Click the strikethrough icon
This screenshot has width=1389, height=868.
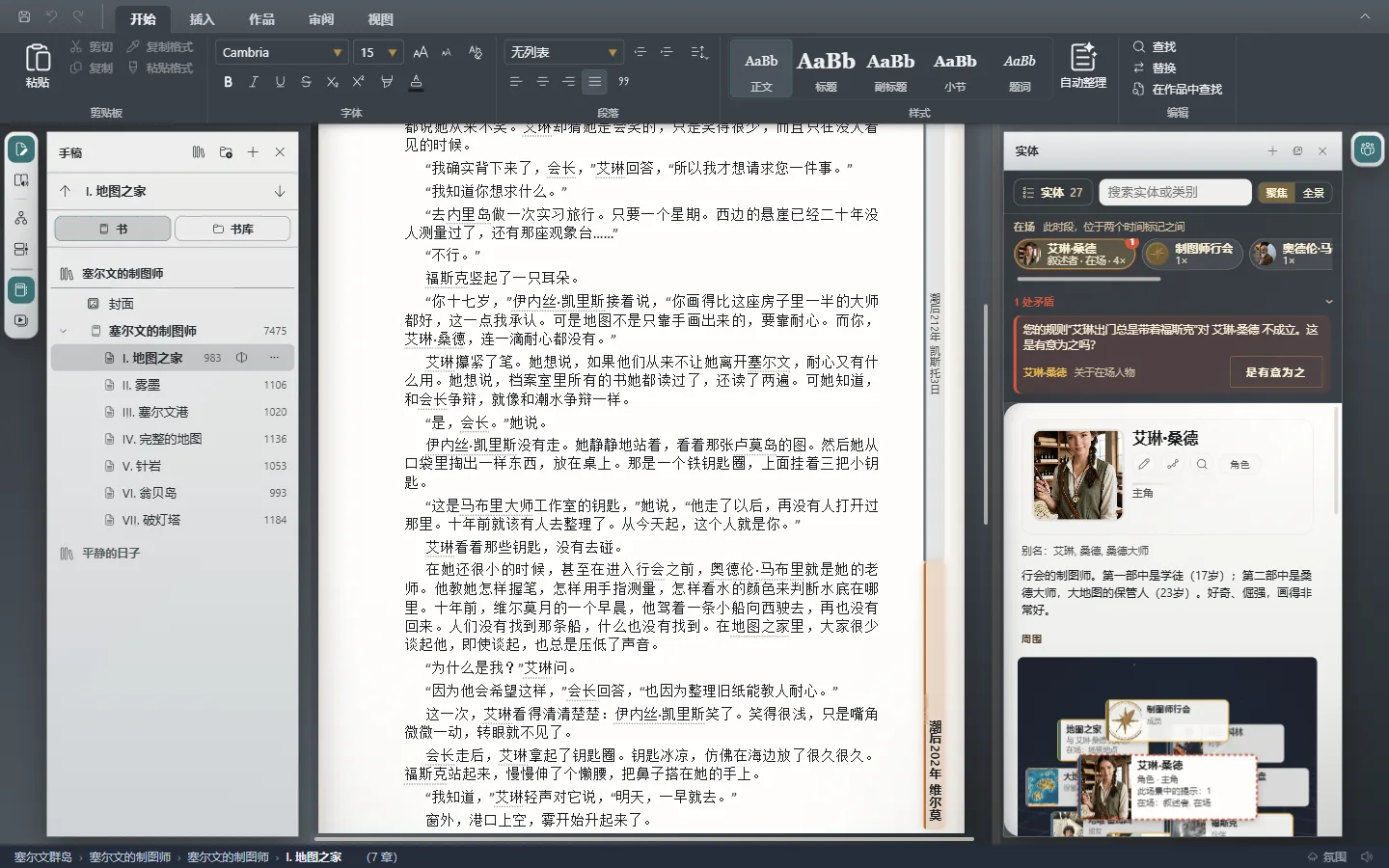[x=306, y=82]
